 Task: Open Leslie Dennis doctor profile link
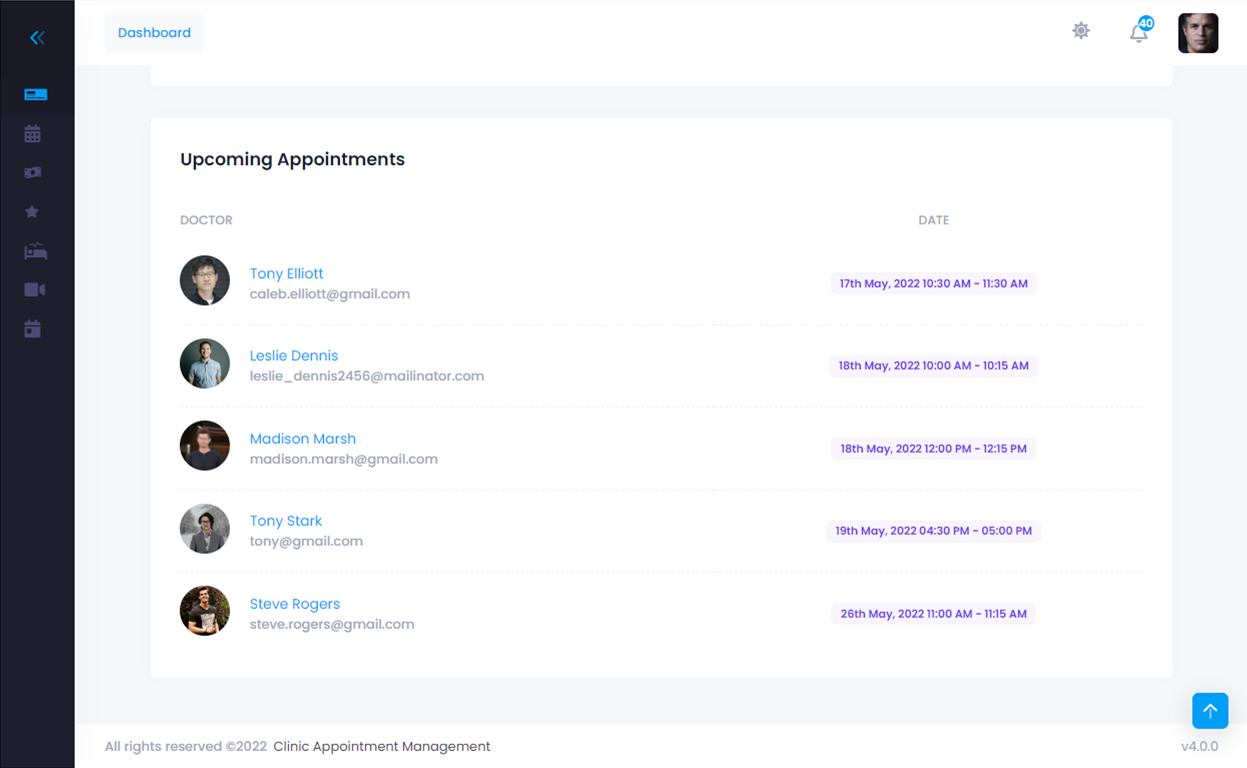[293, 356]
